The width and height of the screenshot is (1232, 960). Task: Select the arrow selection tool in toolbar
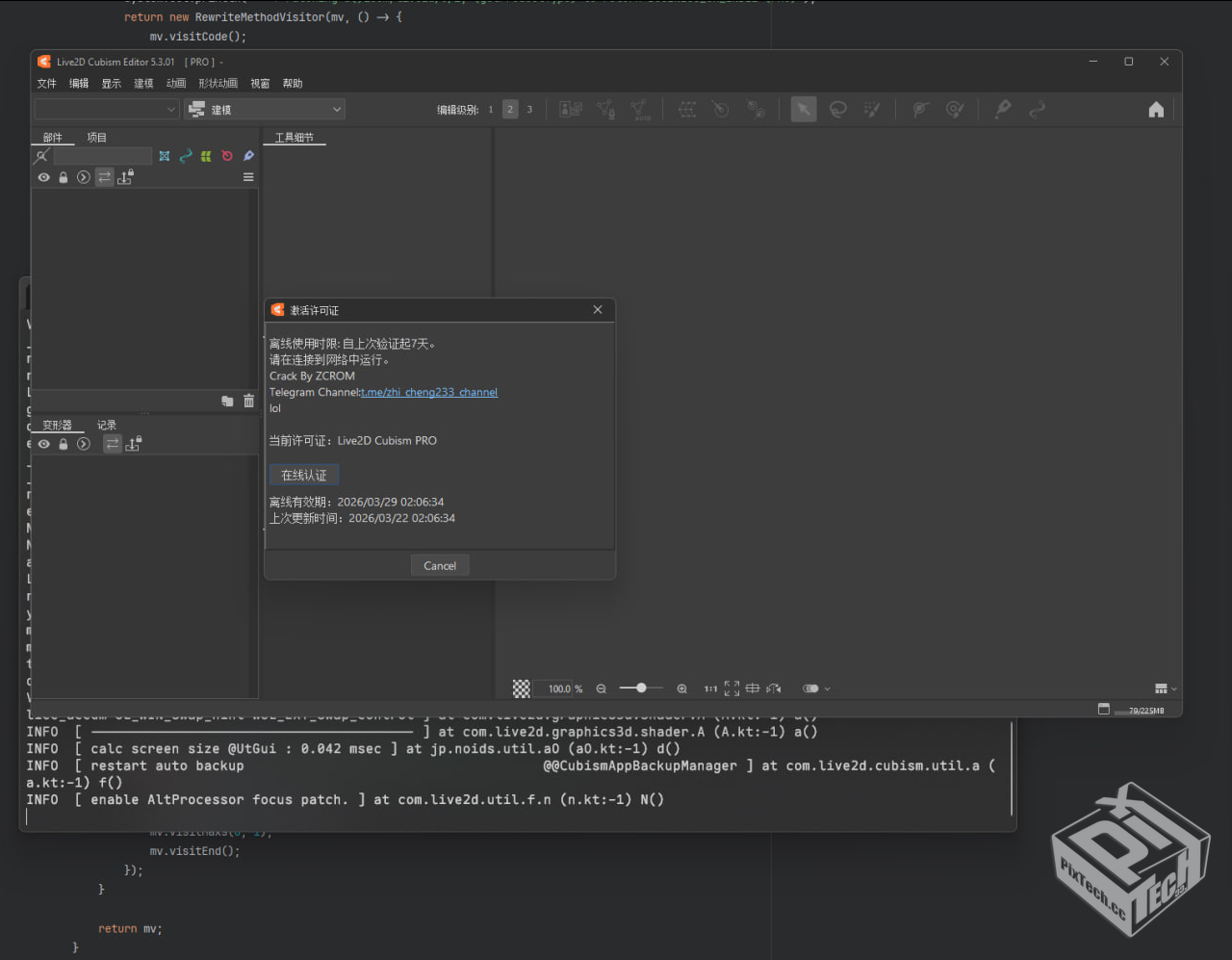point(803,110)
